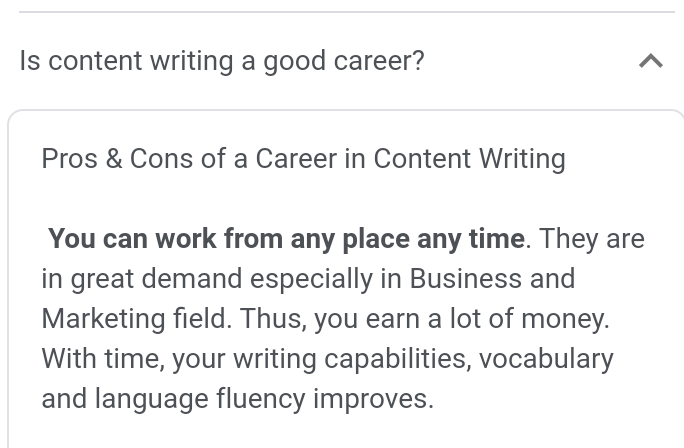
Task: Click the word 'career?' in the question
Action: pos(379,61)
